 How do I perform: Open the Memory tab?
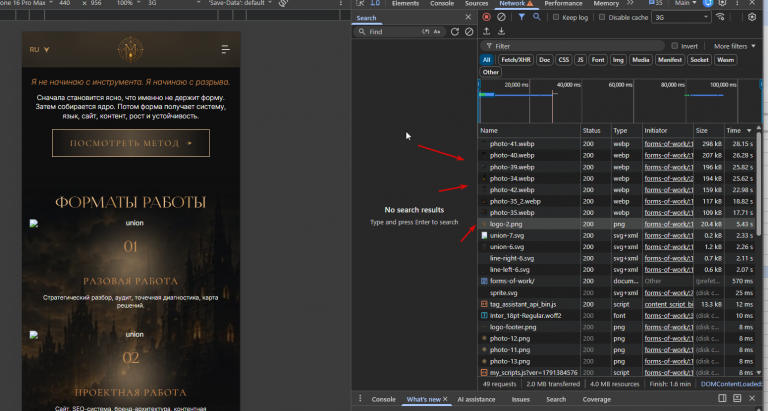[606, 3]
